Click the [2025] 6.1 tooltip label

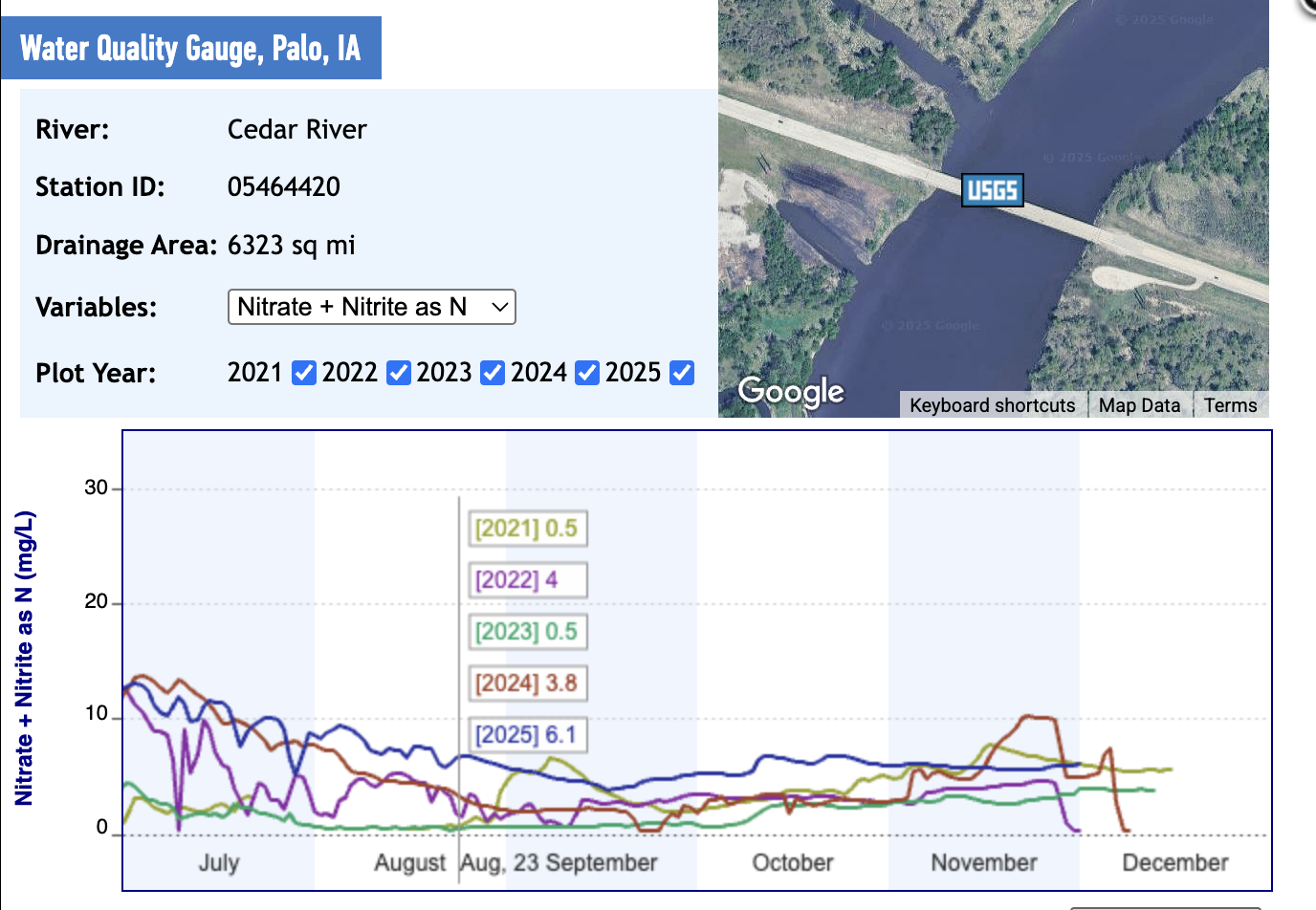pyautogui.click(x=527, y=735)
